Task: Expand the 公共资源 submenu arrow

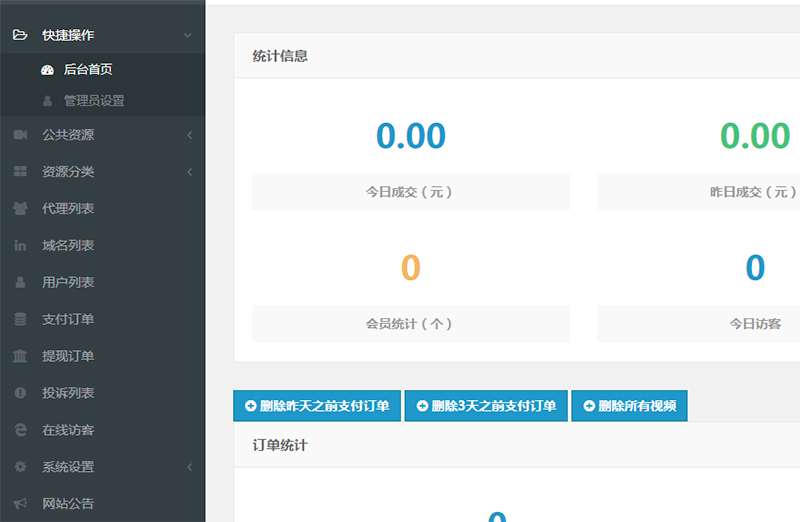Action: pos(189,135)
